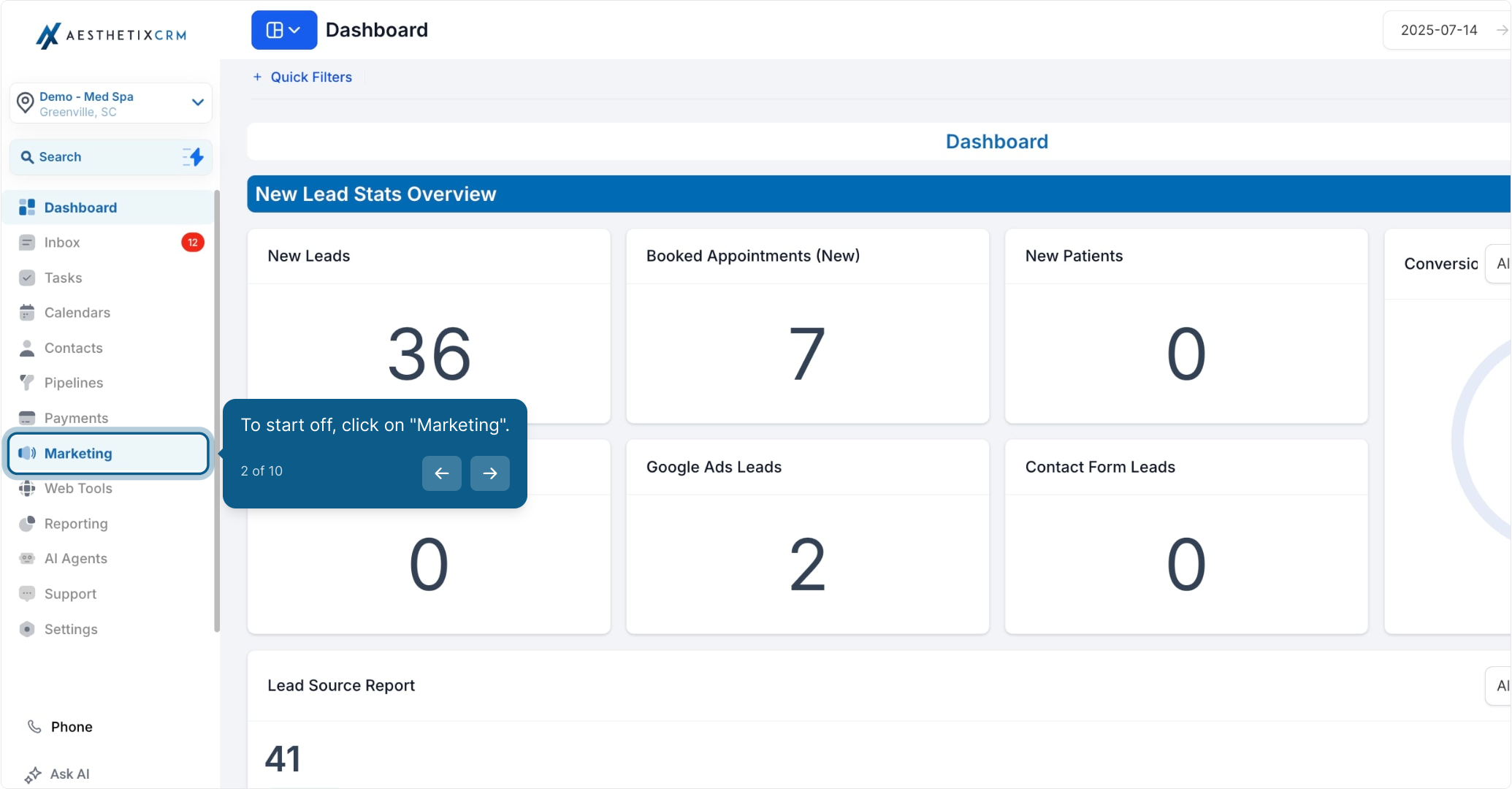The image size is (1512, 789).
Task: Click the sidebar vertical scrollbar
Action: tap(217, 411)
